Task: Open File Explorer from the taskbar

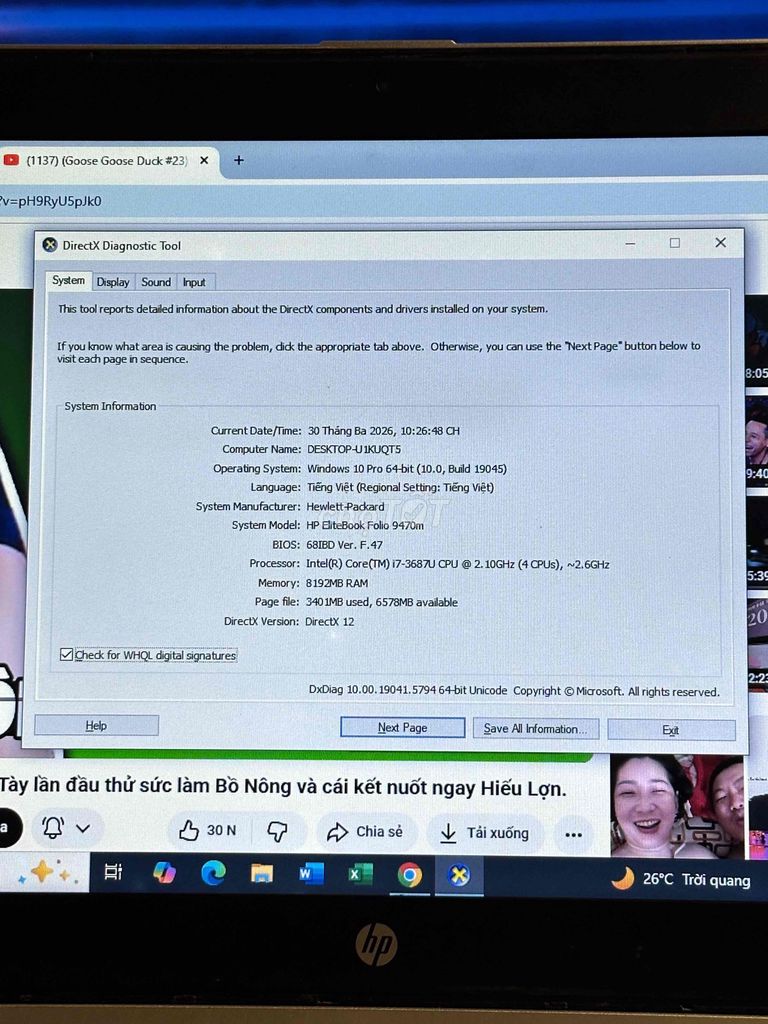Action: pyautogui.click(x=262, y=874)
